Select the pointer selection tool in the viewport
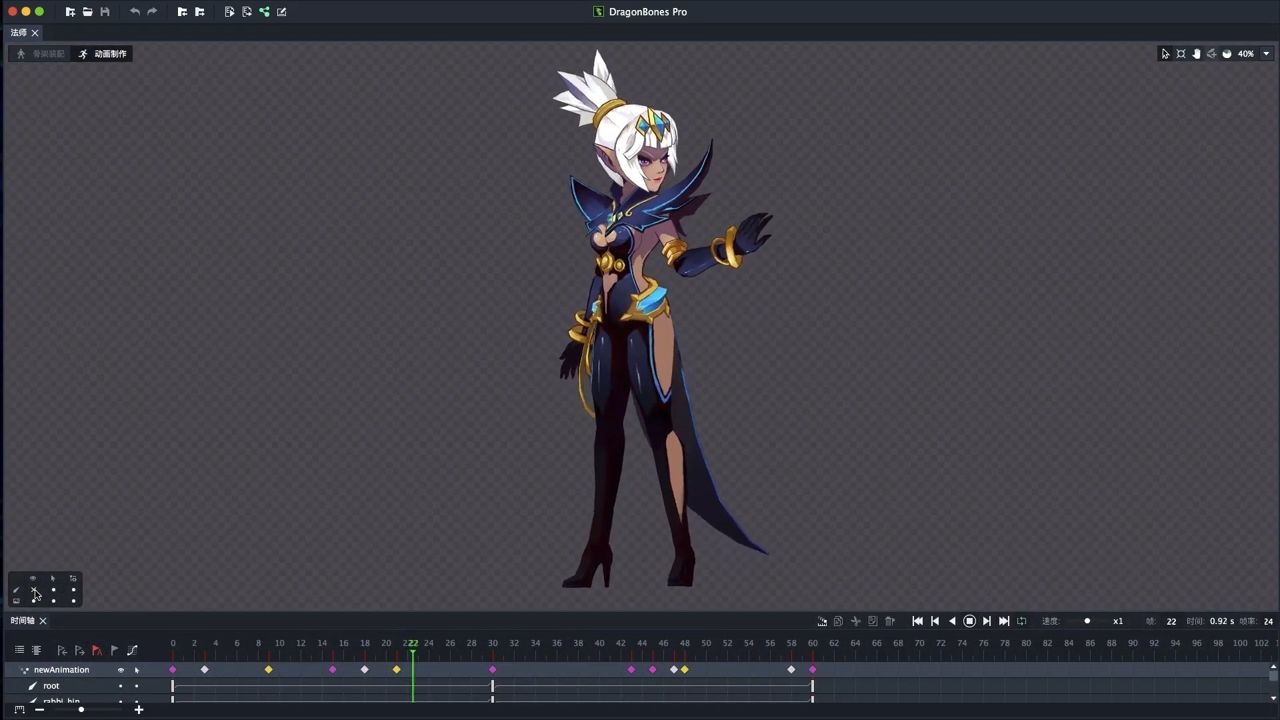 [1165, 54]
